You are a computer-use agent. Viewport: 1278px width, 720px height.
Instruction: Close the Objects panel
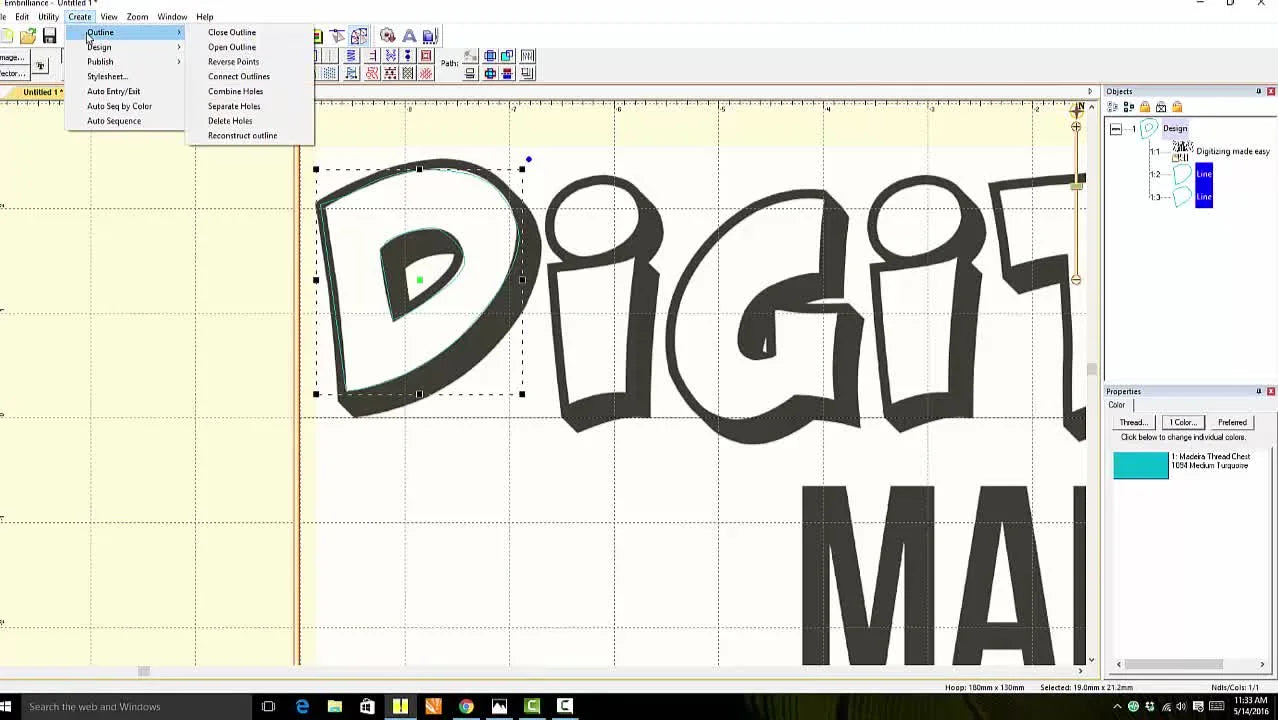(x=1271, y=91)
